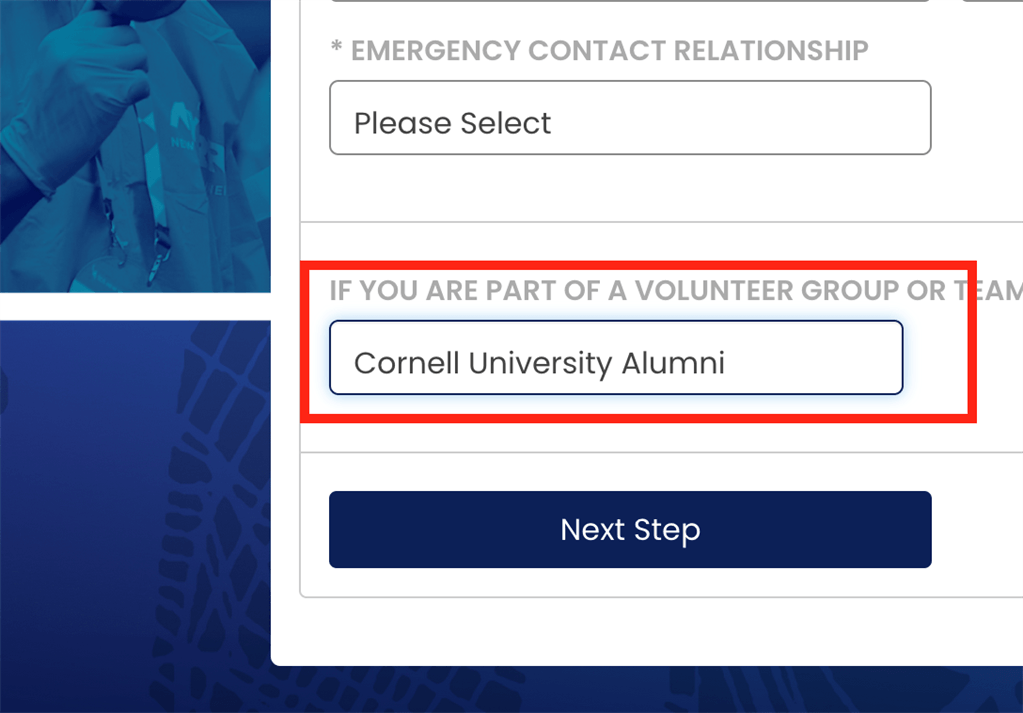Click the divider line above the Next Step button
Image resolution: width=1023 pixels, height=713 pixels.
662,452
